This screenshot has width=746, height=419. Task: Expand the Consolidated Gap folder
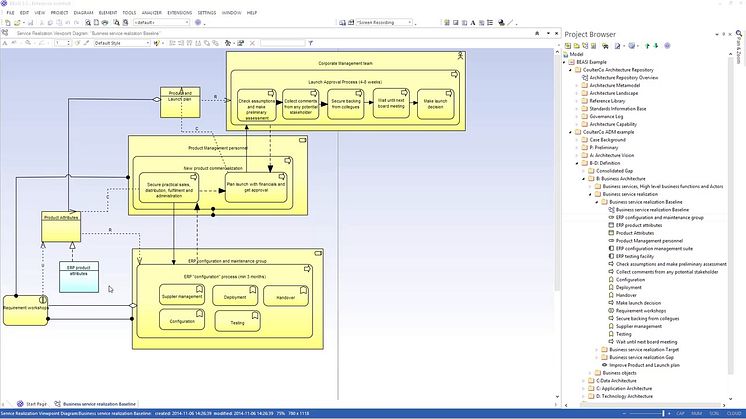(584, 171)
